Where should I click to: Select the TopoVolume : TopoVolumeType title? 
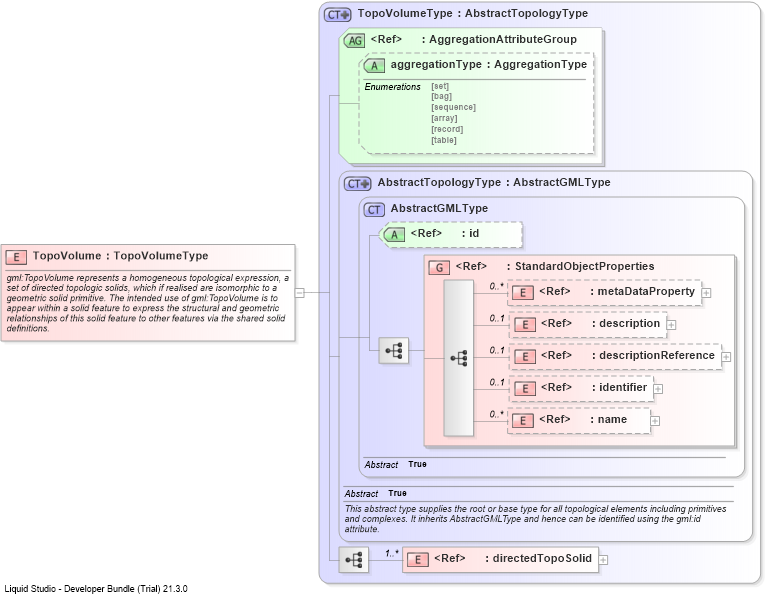(121, 256)
